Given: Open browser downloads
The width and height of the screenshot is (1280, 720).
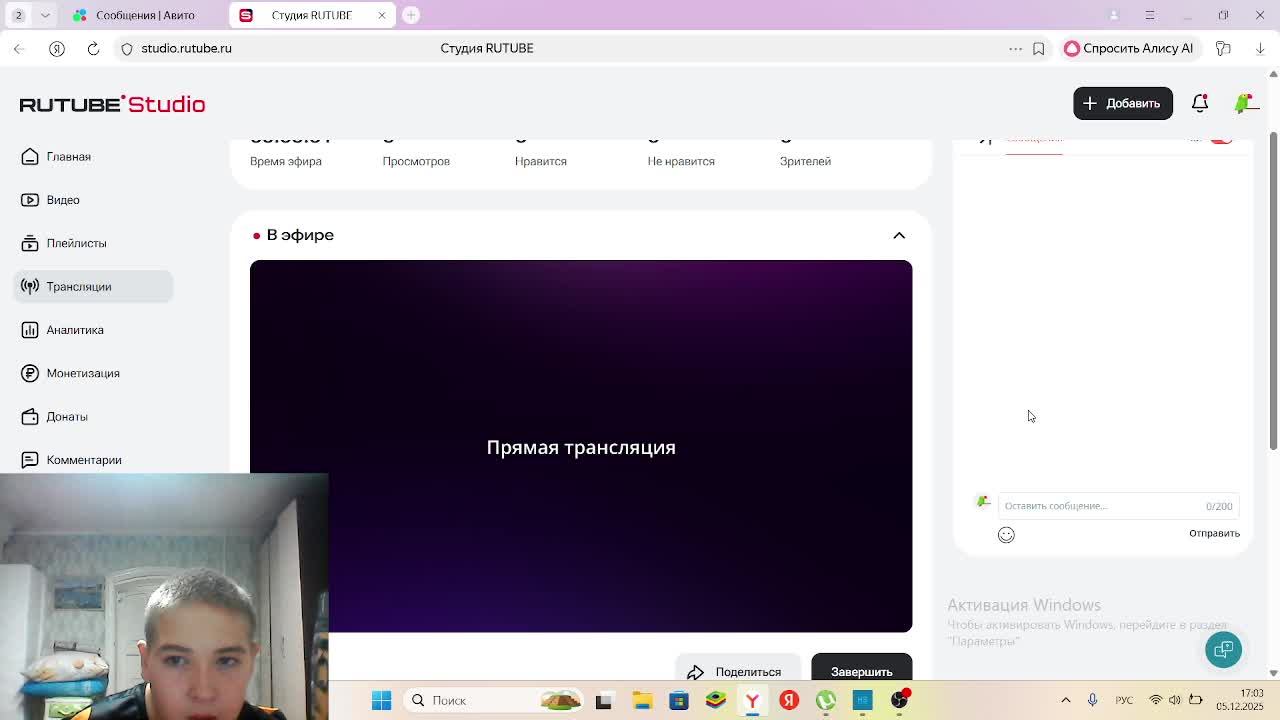Looking at the screenshot, I should tap(1260, 48).
